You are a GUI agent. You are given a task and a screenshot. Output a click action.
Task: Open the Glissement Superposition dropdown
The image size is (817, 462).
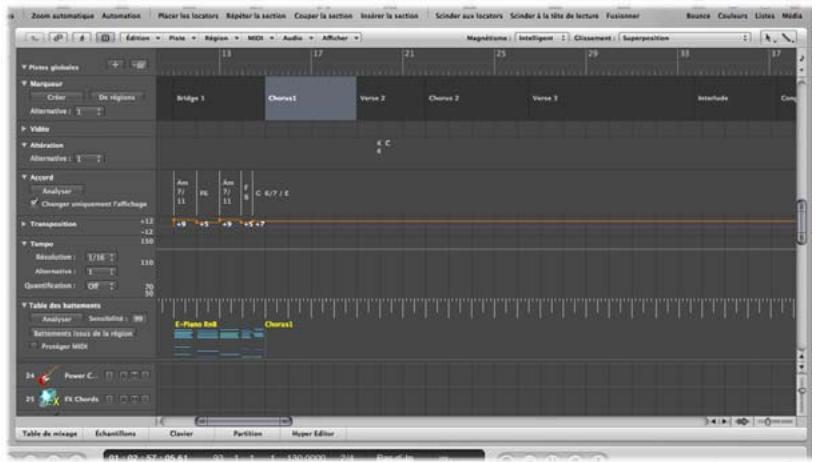[685, 38]
